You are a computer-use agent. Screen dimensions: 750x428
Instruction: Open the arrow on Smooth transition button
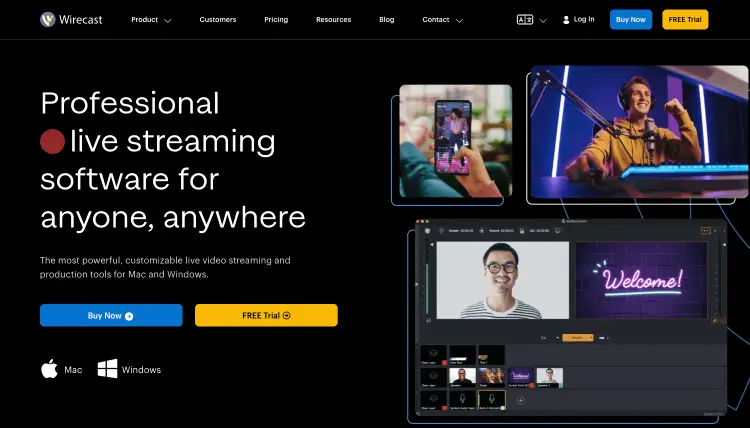[x=591, y=338]
